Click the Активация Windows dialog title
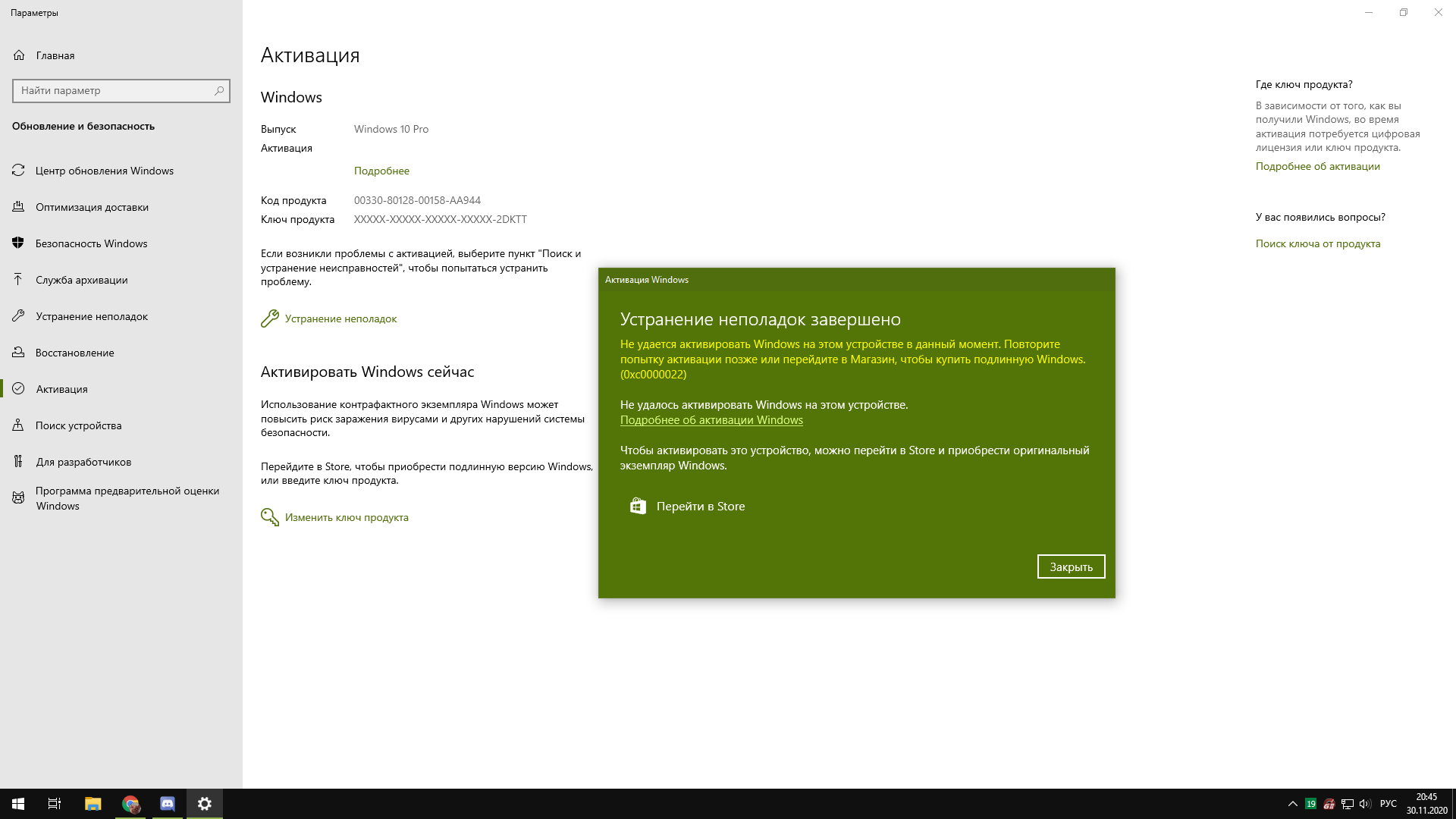 pos(647,280)
